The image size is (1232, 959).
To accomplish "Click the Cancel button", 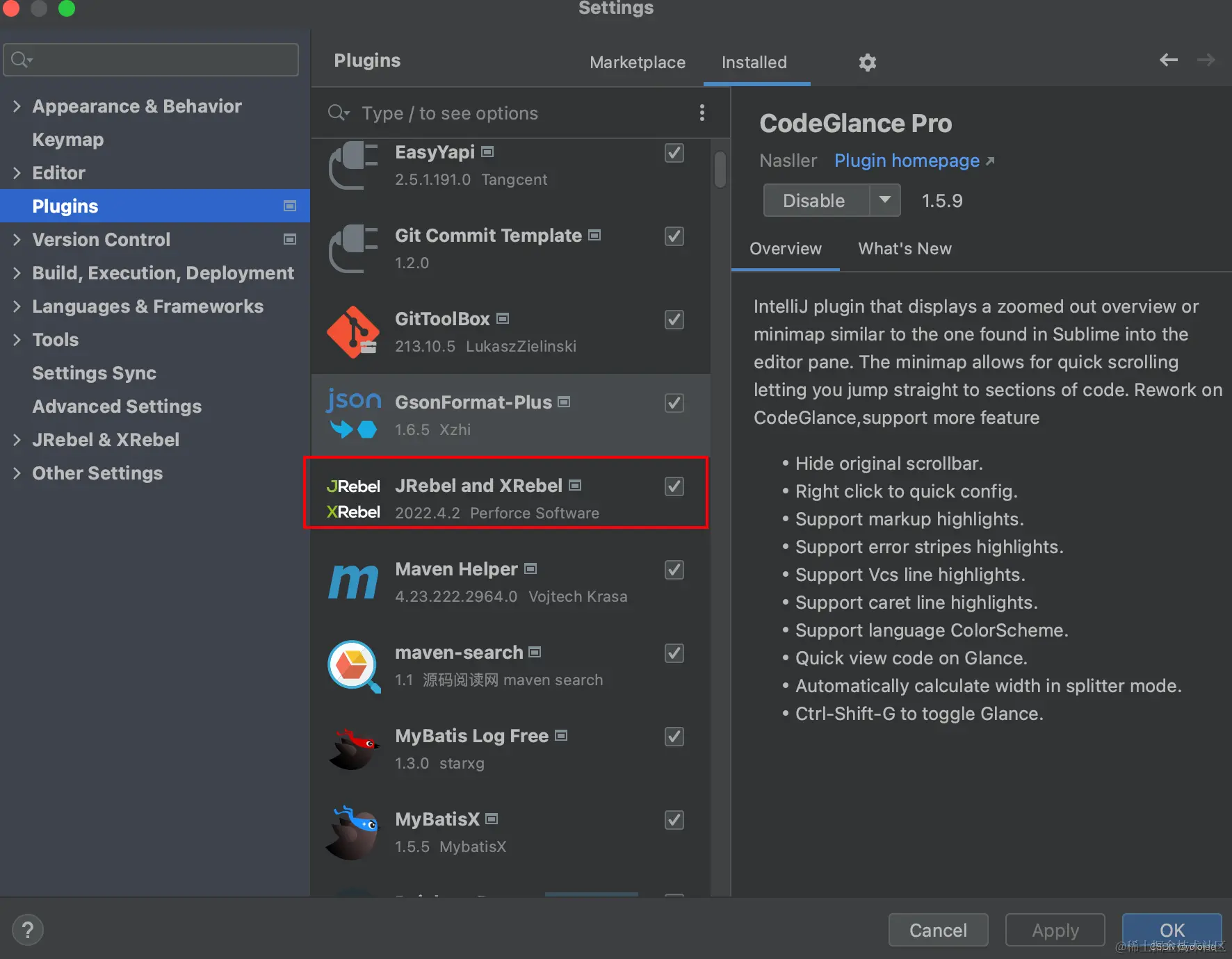I will 938,930.
